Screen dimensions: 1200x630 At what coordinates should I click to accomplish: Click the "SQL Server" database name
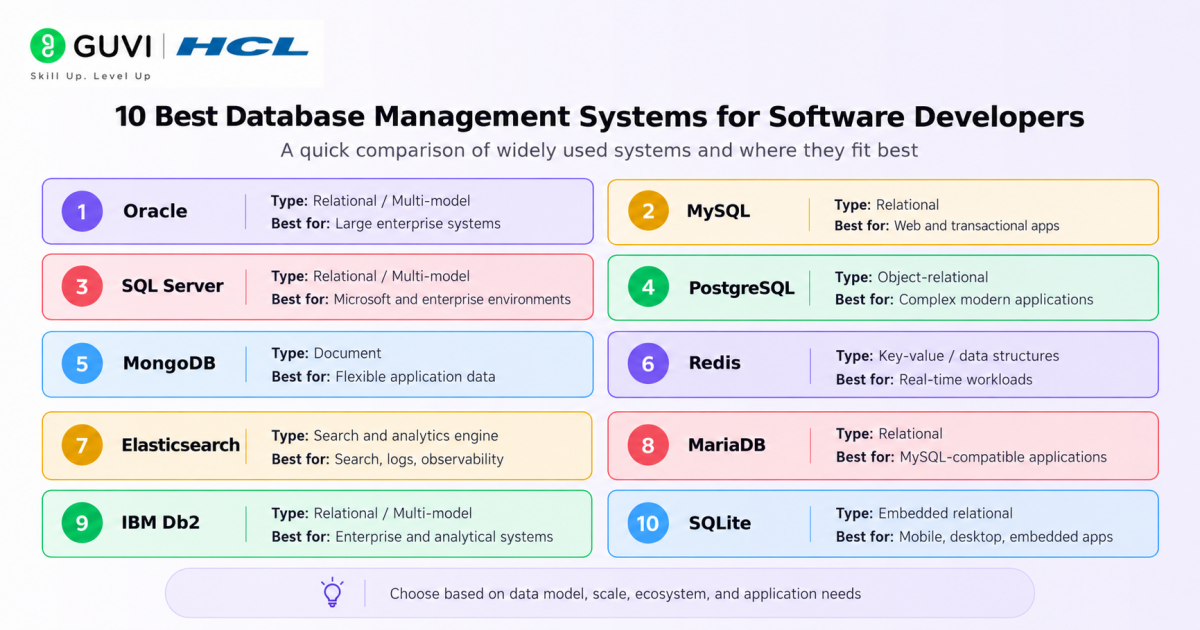click(x=172, y=287)
